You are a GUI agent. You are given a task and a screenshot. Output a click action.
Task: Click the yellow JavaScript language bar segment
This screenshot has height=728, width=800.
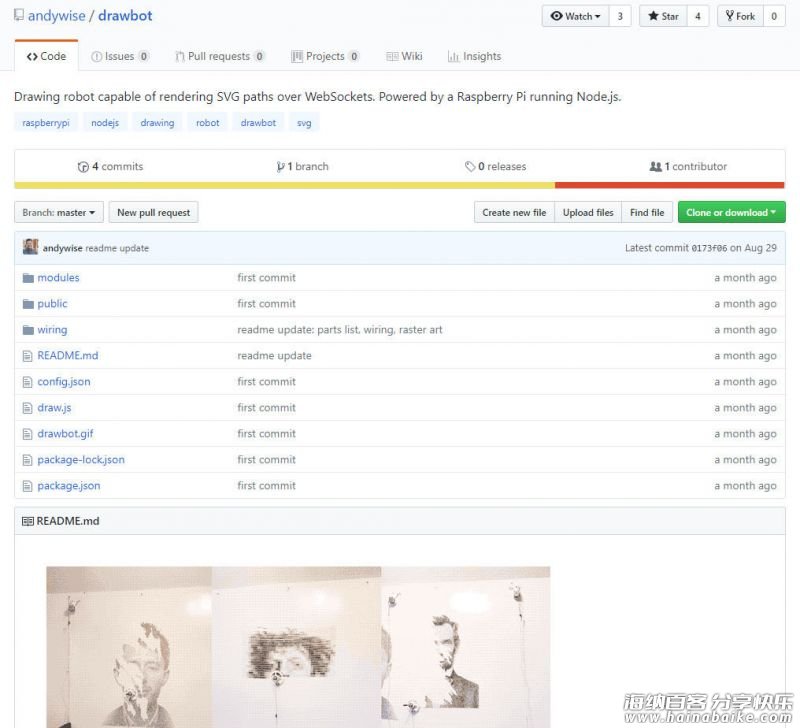[x=285, y=185]
